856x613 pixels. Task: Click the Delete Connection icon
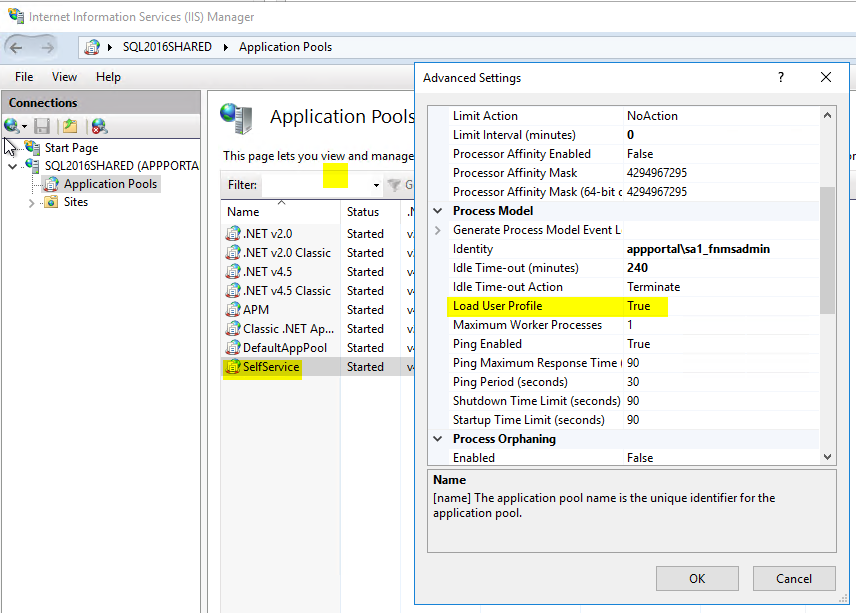pos(99,126)
